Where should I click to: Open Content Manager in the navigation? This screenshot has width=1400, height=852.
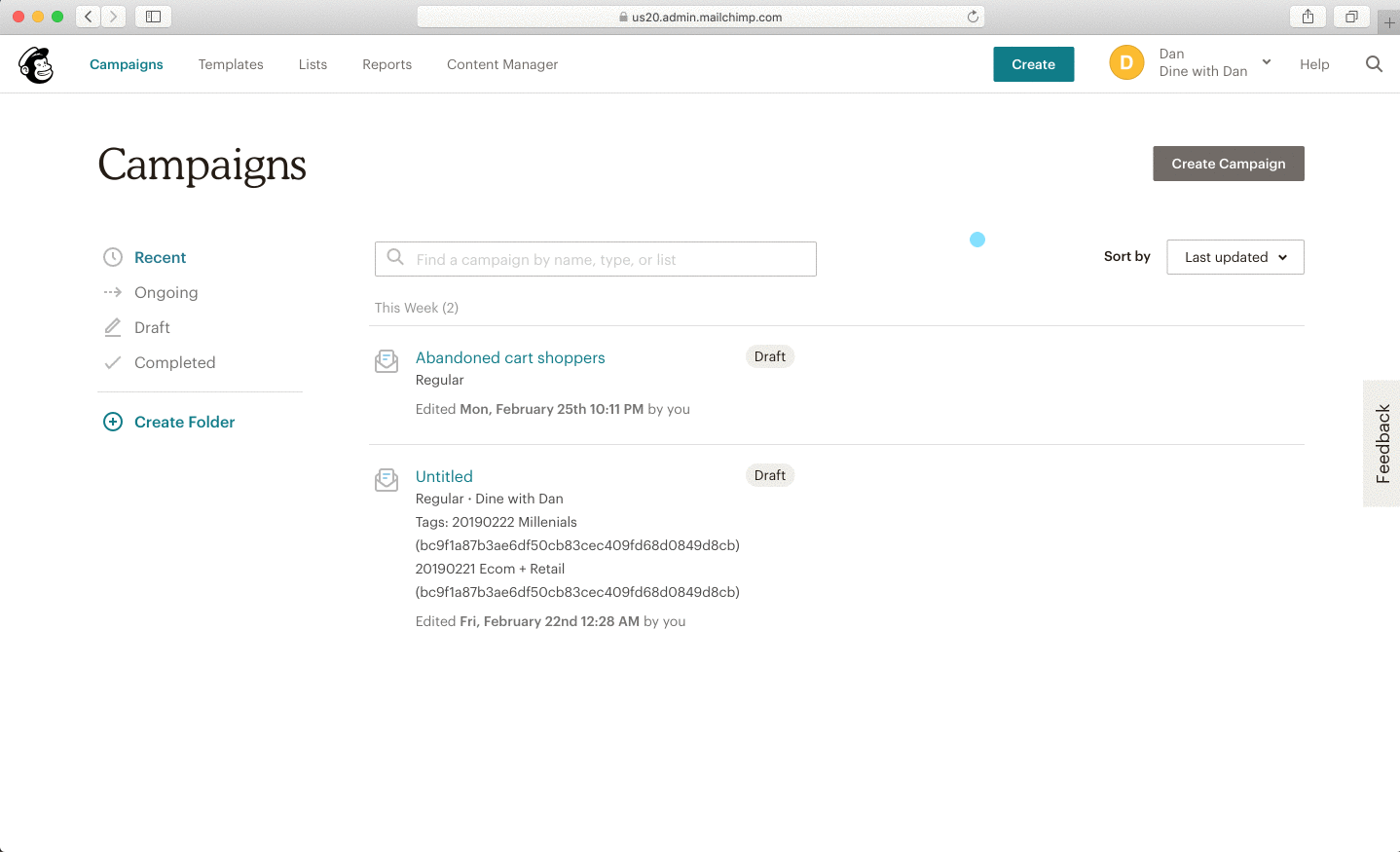click(502, 64)
